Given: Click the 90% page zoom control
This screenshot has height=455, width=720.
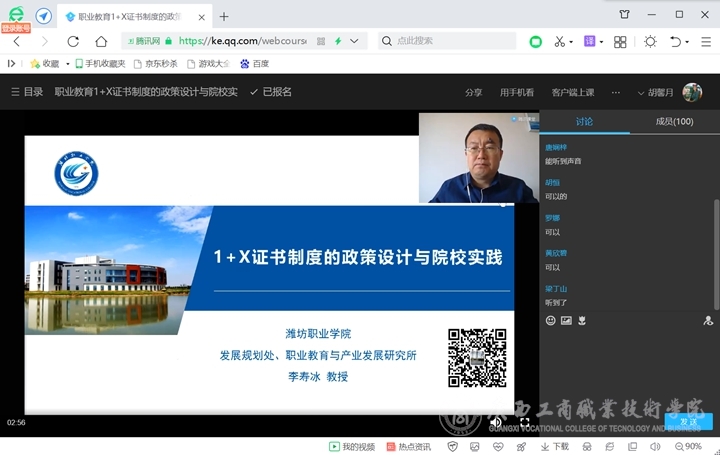Looking at the screenshot, I should (688, 446).
